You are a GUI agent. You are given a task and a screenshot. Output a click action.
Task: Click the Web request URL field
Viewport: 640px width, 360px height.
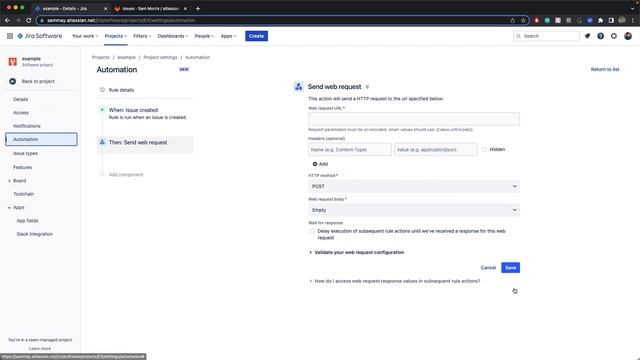(x=414, y=119)
